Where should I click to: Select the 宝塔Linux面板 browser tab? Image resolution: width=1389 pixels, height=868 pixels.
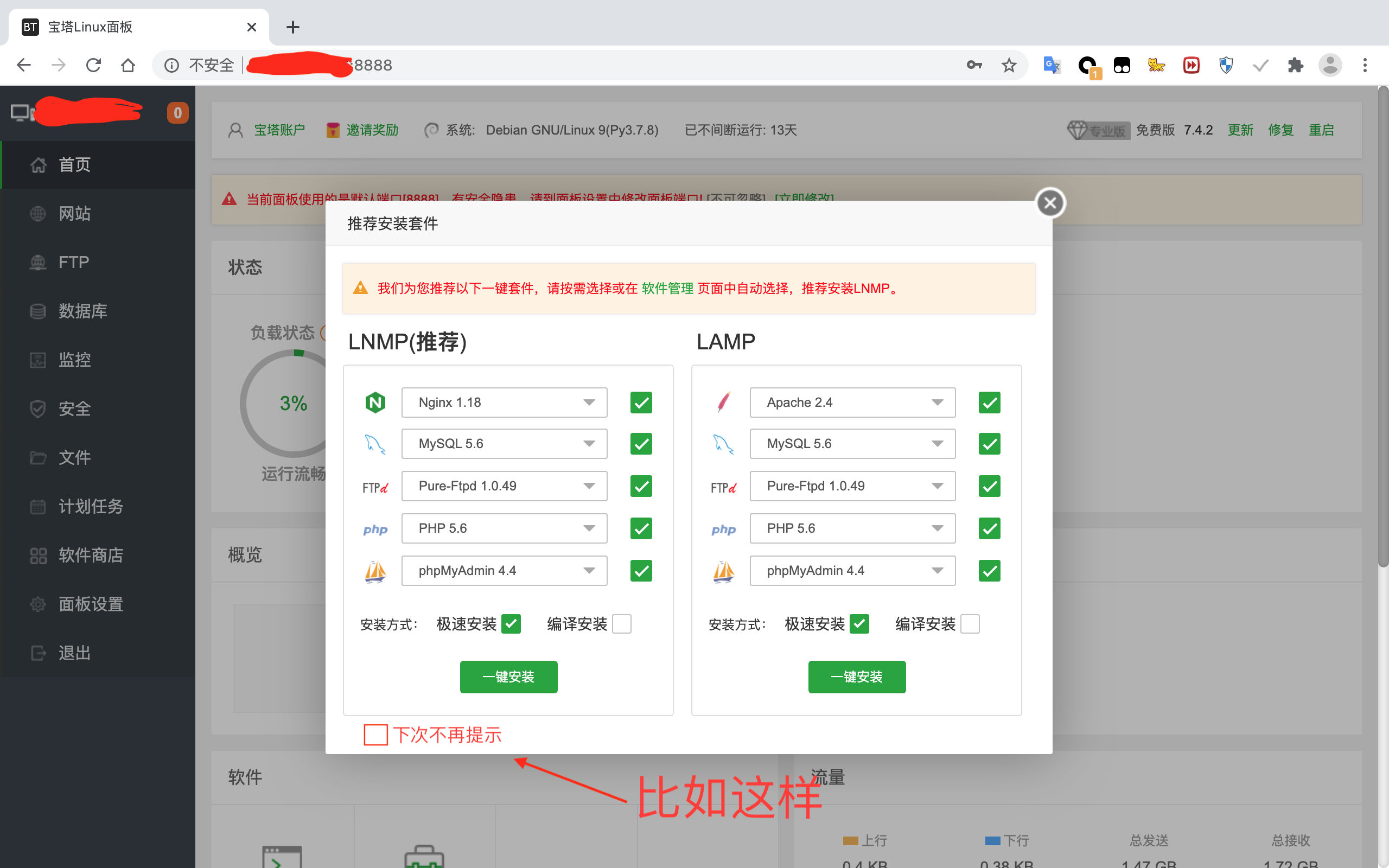tap(138, 27)
